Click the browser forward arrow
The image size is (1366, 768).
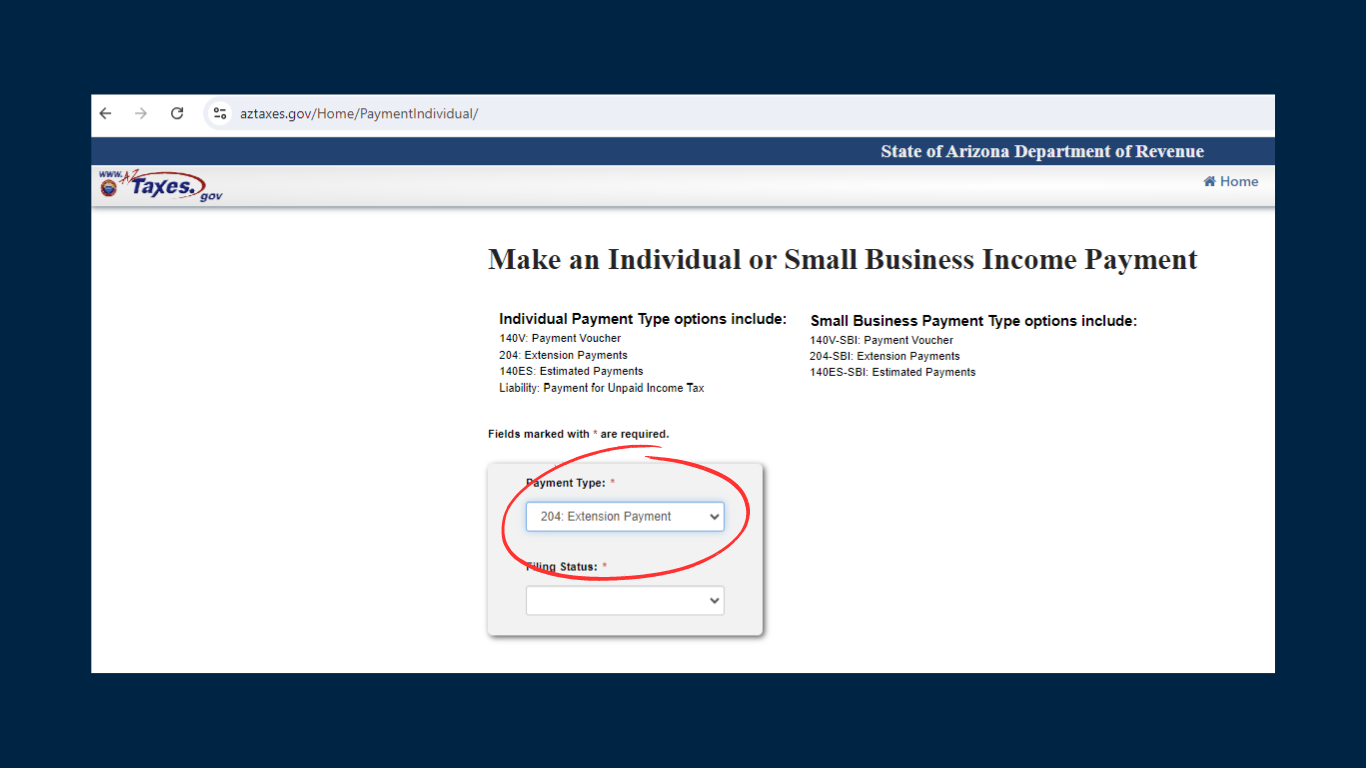141,114
